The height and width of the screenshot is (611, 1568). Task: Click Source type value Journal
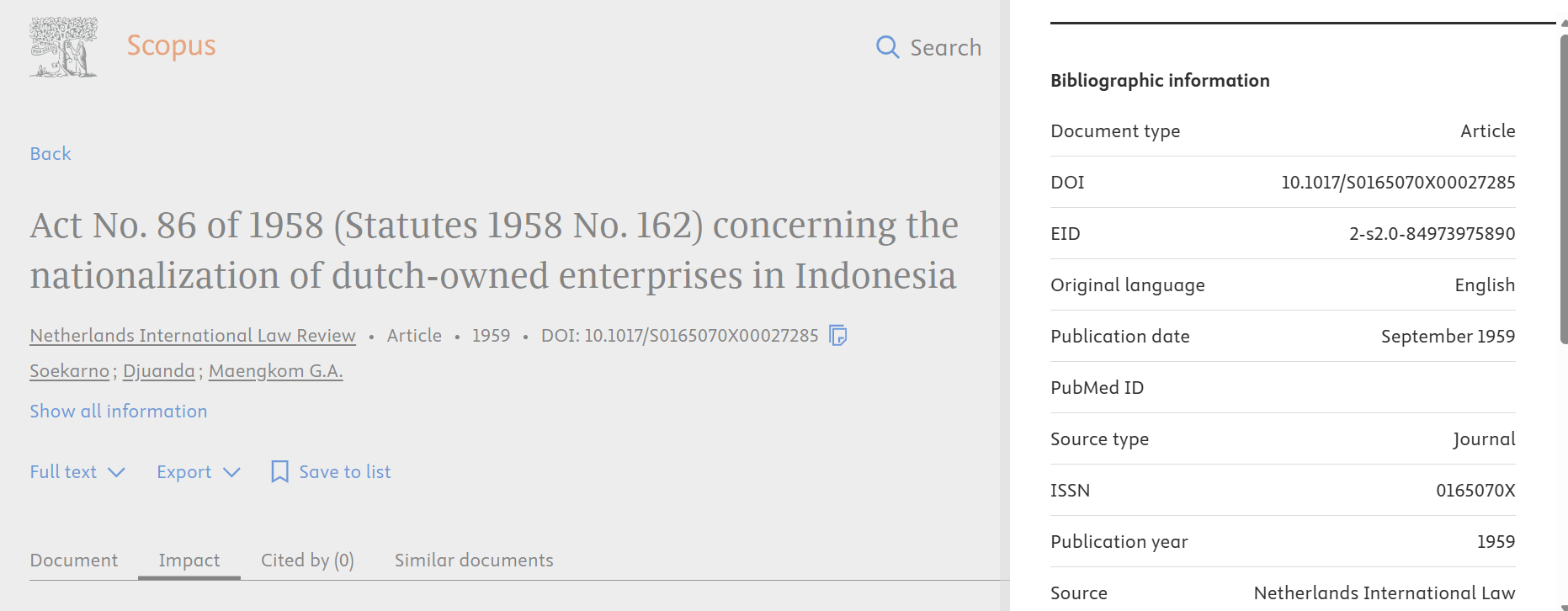pos(1484,439)
